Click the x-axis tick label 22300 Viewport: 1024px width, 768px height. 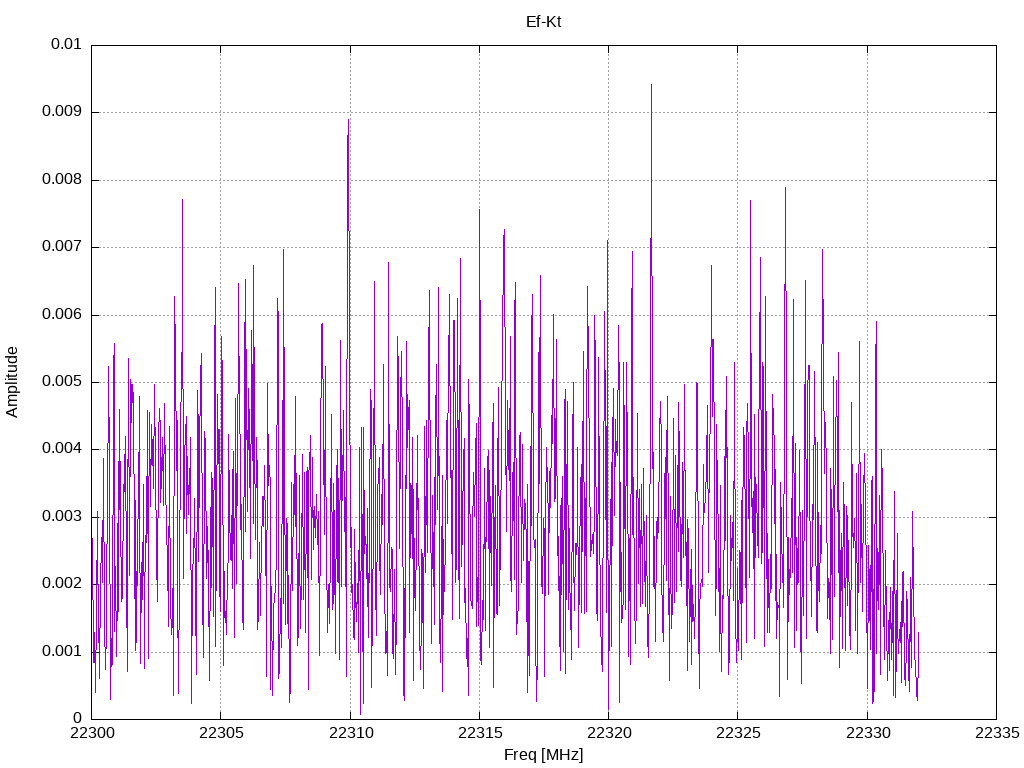[91, 733]
